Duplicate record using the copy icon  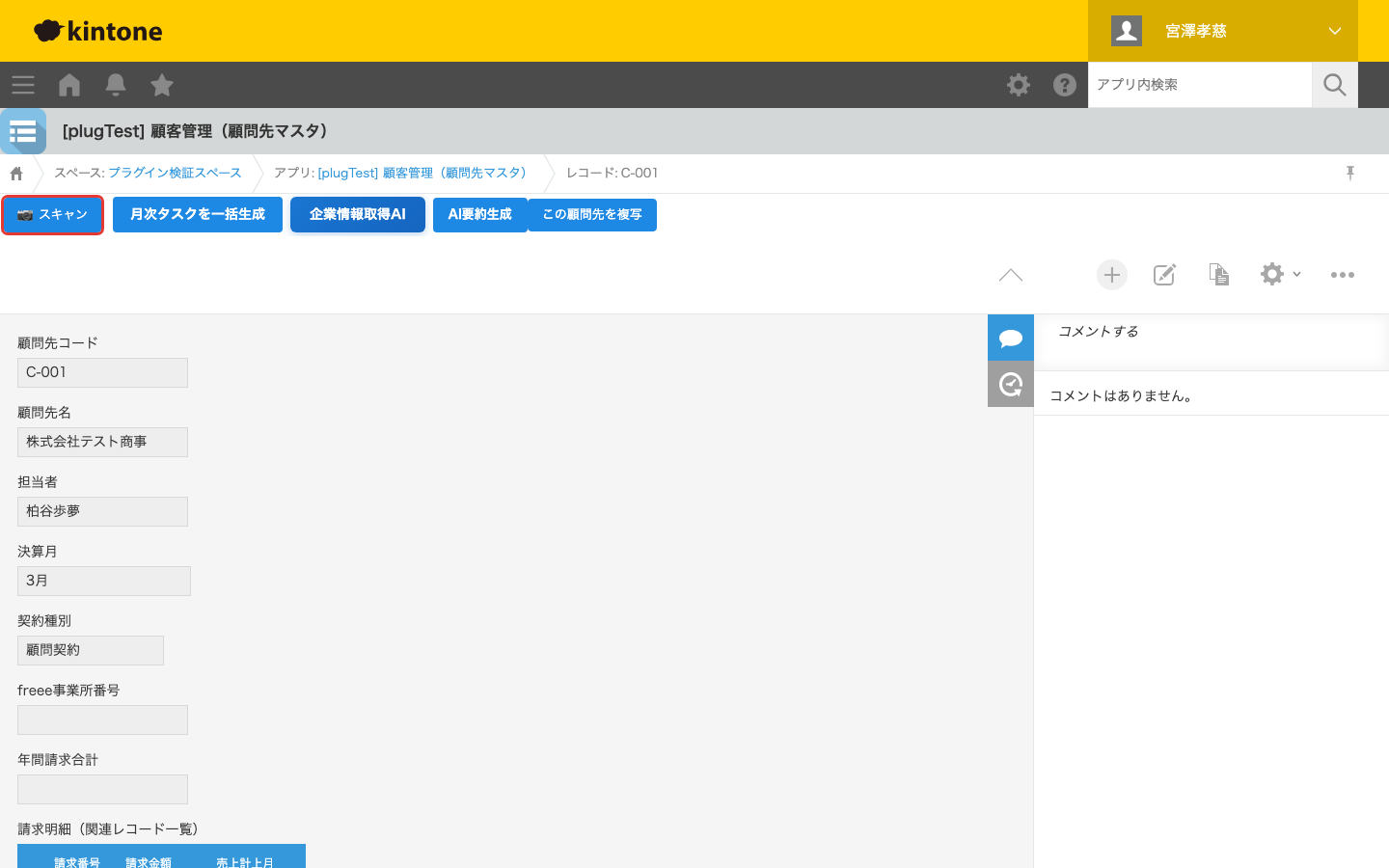1219,275
